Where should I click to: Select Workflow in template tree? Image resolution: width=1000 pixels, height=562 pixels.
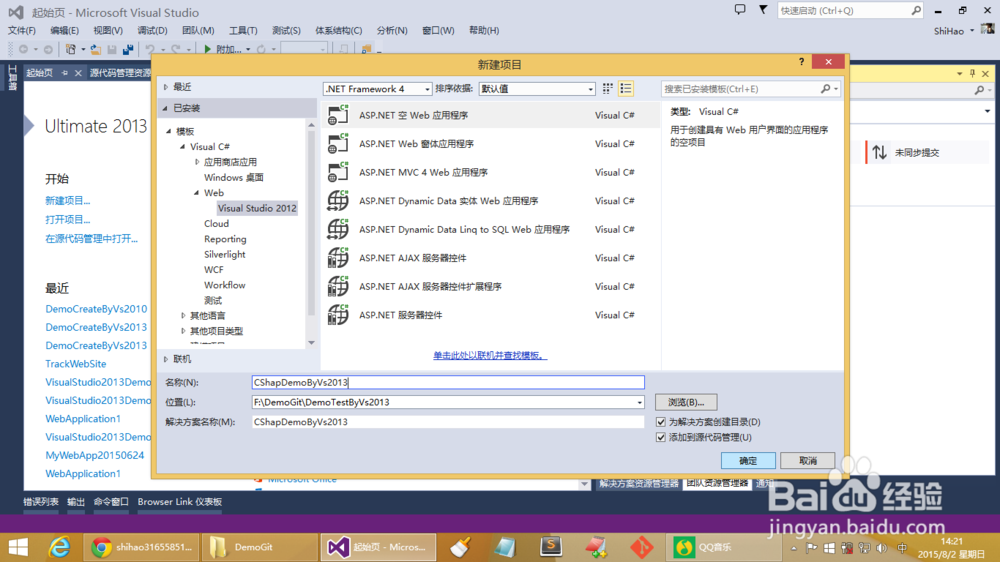pos(224,285)
